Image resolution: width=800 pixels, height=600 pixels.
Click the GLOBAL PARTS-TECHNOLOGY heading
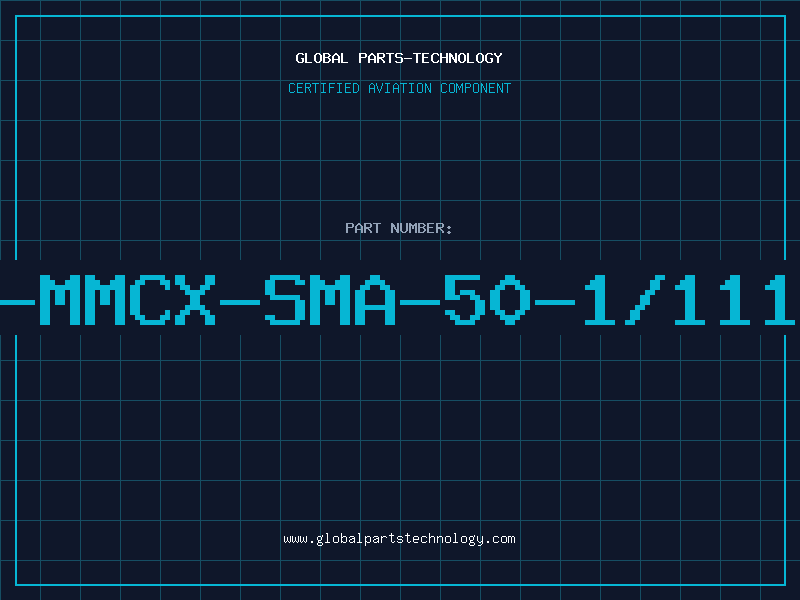tap(399, 58)
